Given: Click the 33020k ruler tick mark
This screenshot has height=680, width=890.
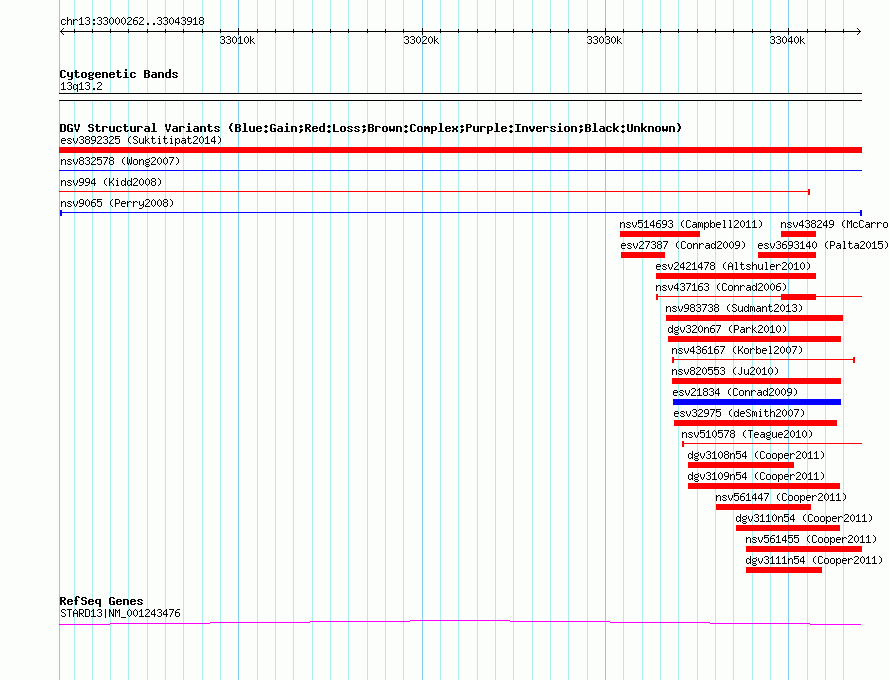Looking at the screenshot, I should pos(422,32).
